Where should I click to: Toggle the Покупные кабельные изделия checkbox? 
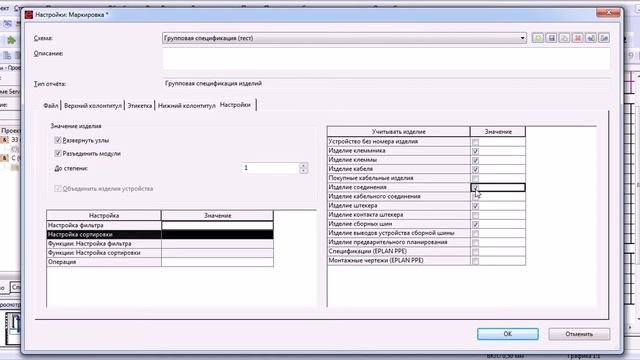476,179
